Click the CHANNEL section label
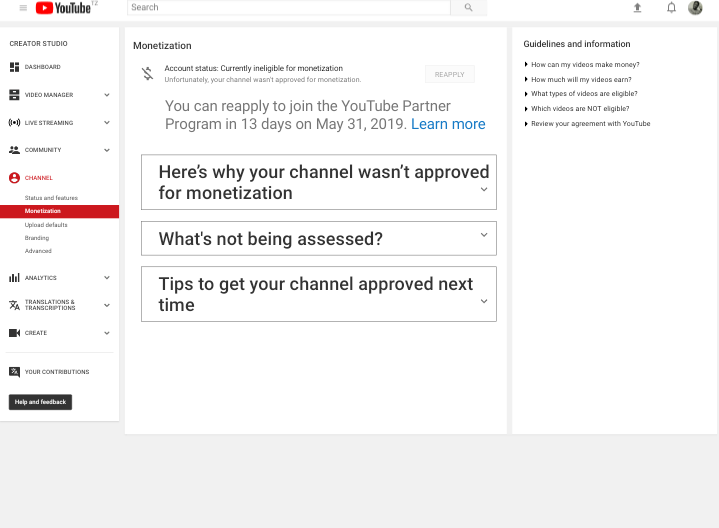Screen dimensions: 719x528 39,178
